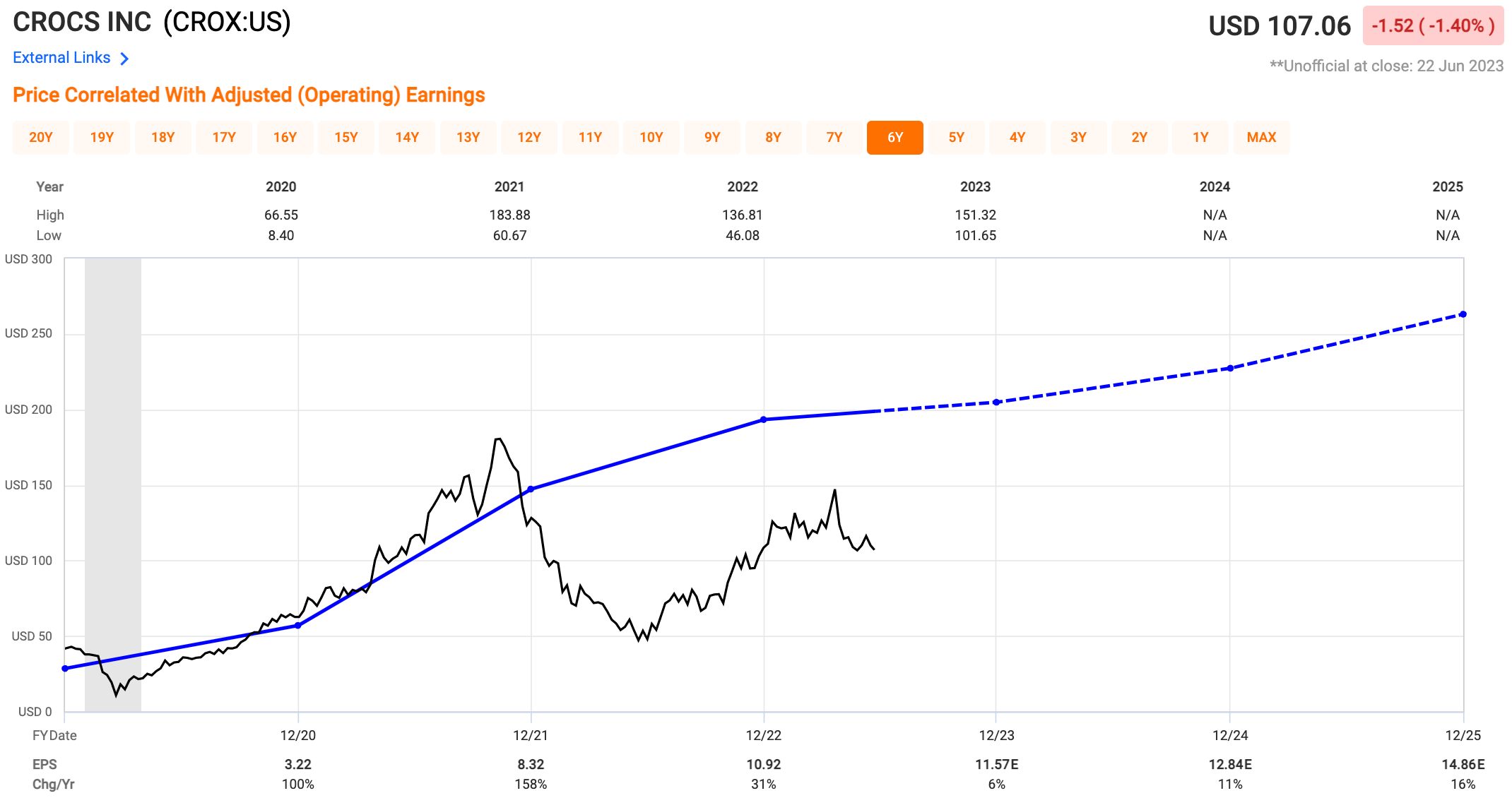Screen dimensions: 1512x798
Task: Click the 2020 low value 8.40
Action: click(x=281, y=235)
